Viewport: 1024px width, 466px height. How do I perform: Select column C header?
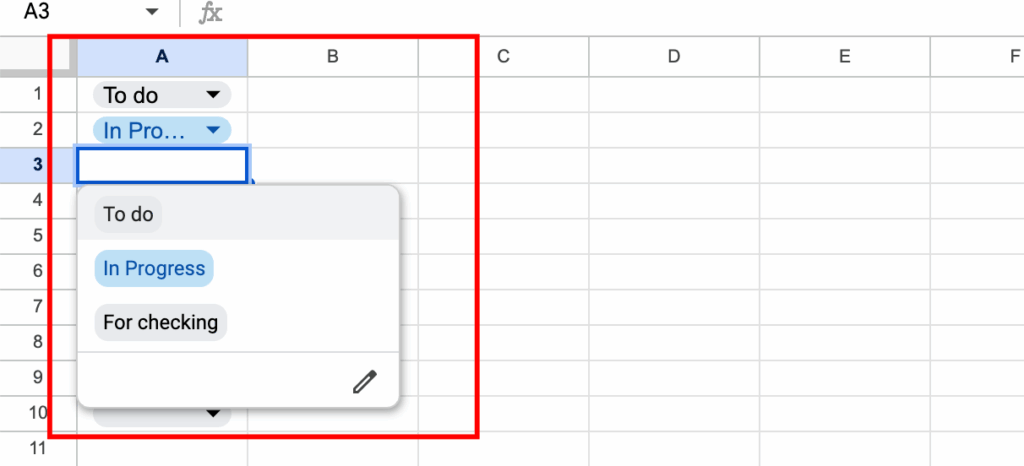[x=503, y=57]
